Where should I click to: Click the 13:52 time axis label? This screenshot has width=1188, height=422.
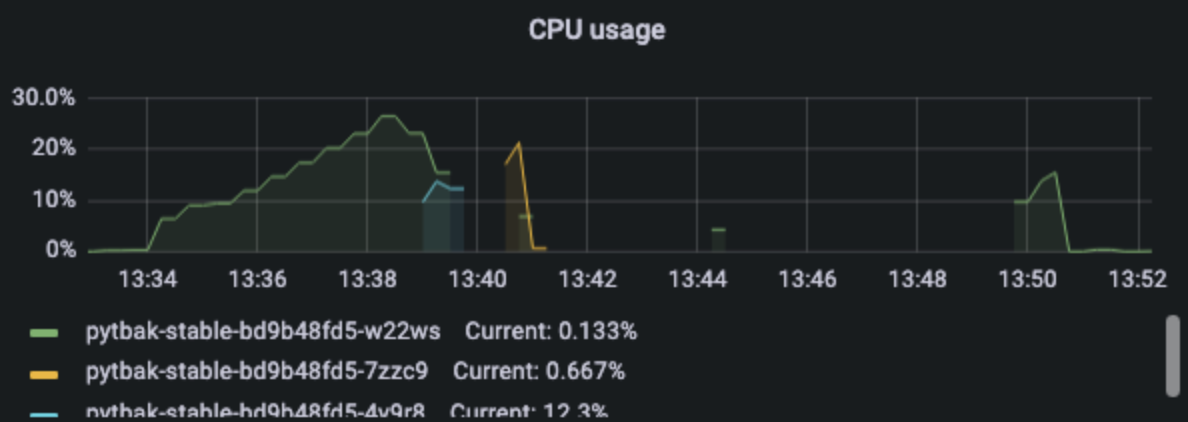[1137, 280]
